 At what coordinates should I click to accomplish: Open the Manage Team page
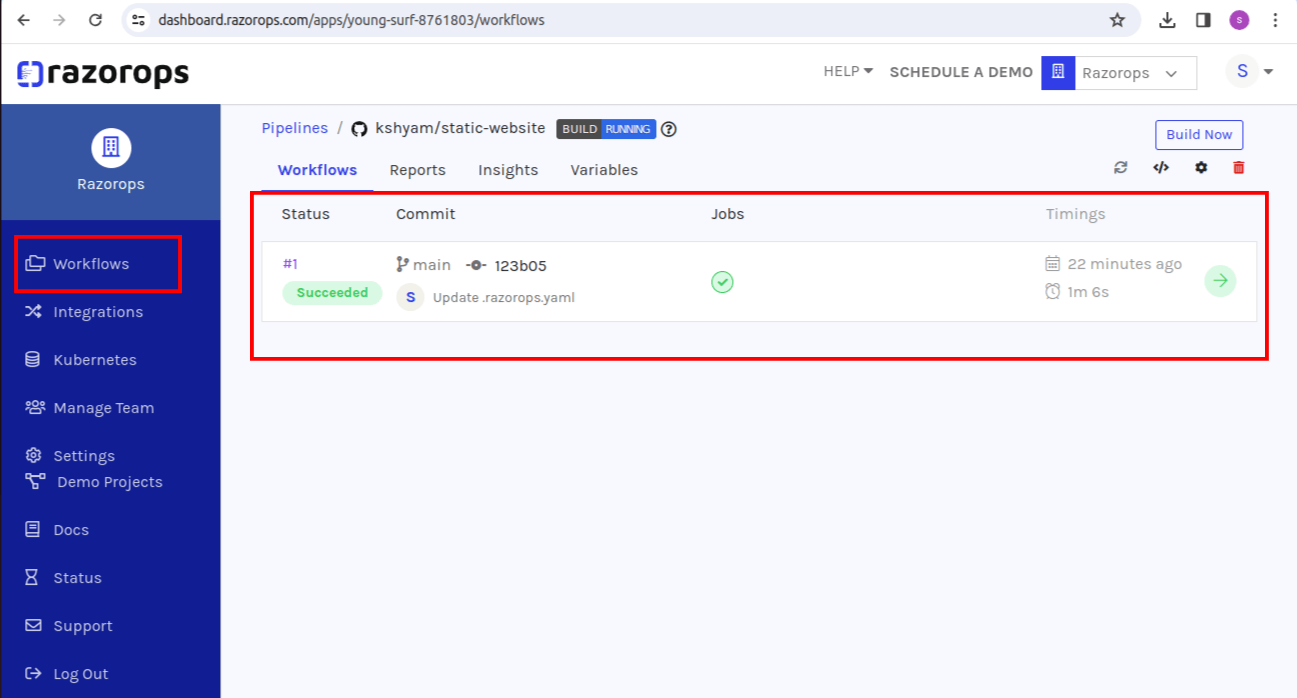[x=104, y=407]
